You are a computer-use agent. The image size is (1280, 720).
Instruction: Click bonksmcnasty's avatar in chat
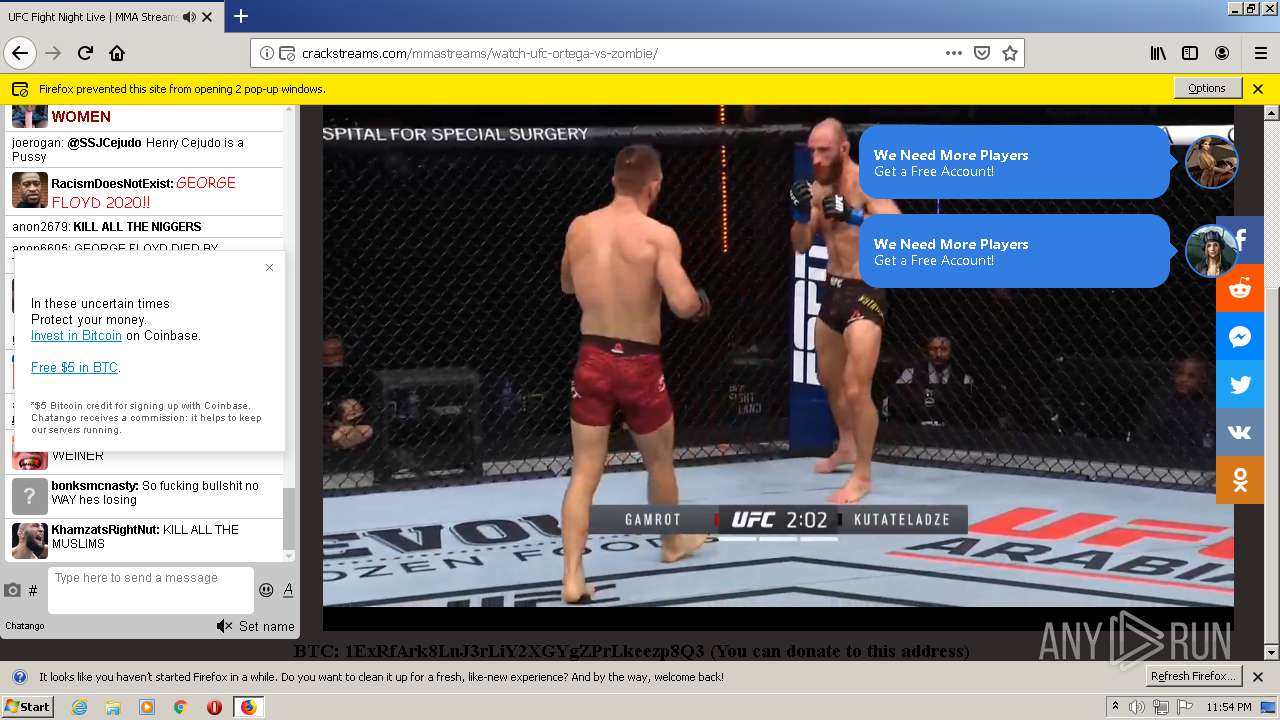coord(30,496)
